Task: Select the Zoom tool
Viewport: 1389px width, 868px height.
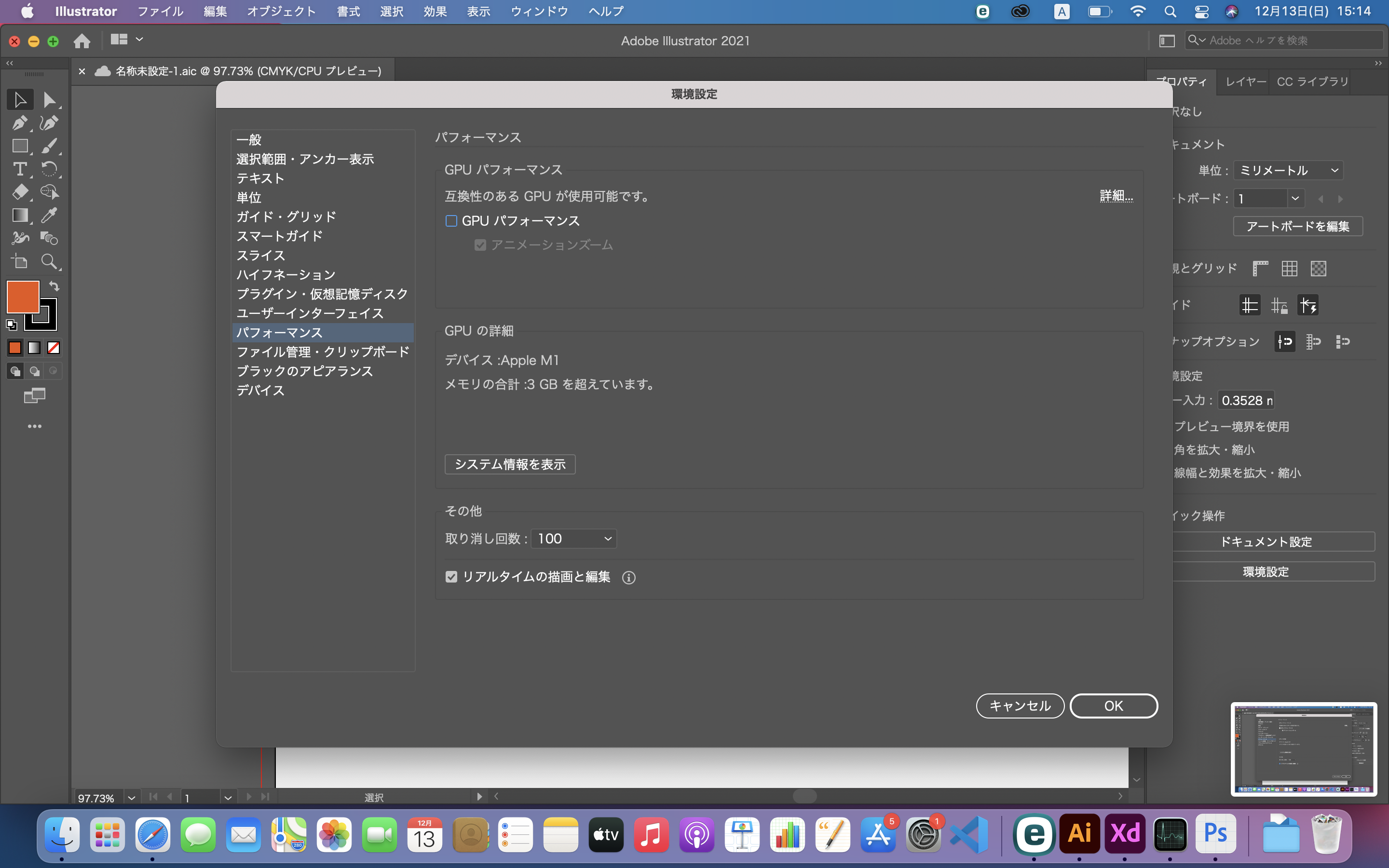Action: pyautogui.click(x=51, y=262)
